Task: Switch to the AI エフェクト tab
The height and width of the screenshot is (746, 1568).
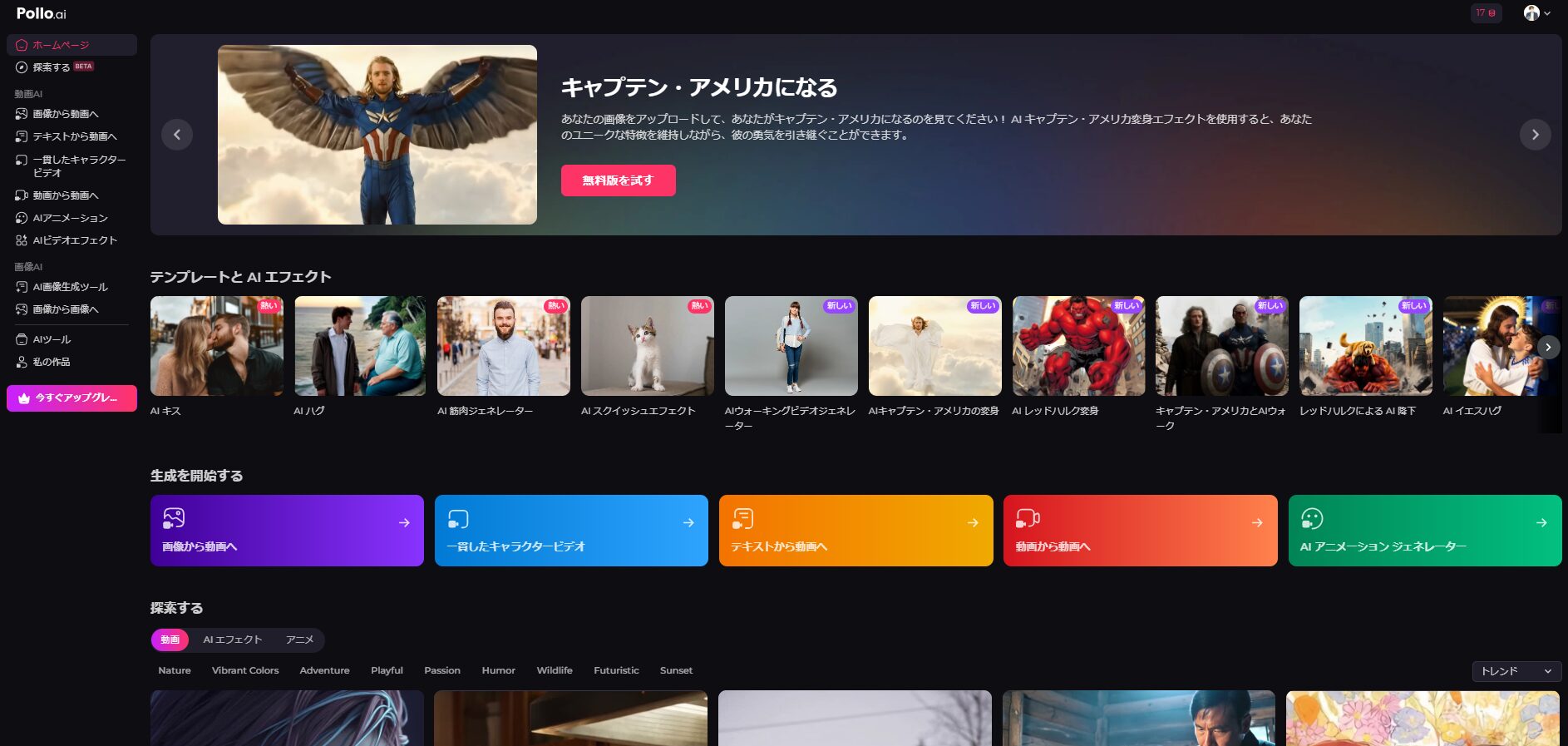Action: (233, 640)
